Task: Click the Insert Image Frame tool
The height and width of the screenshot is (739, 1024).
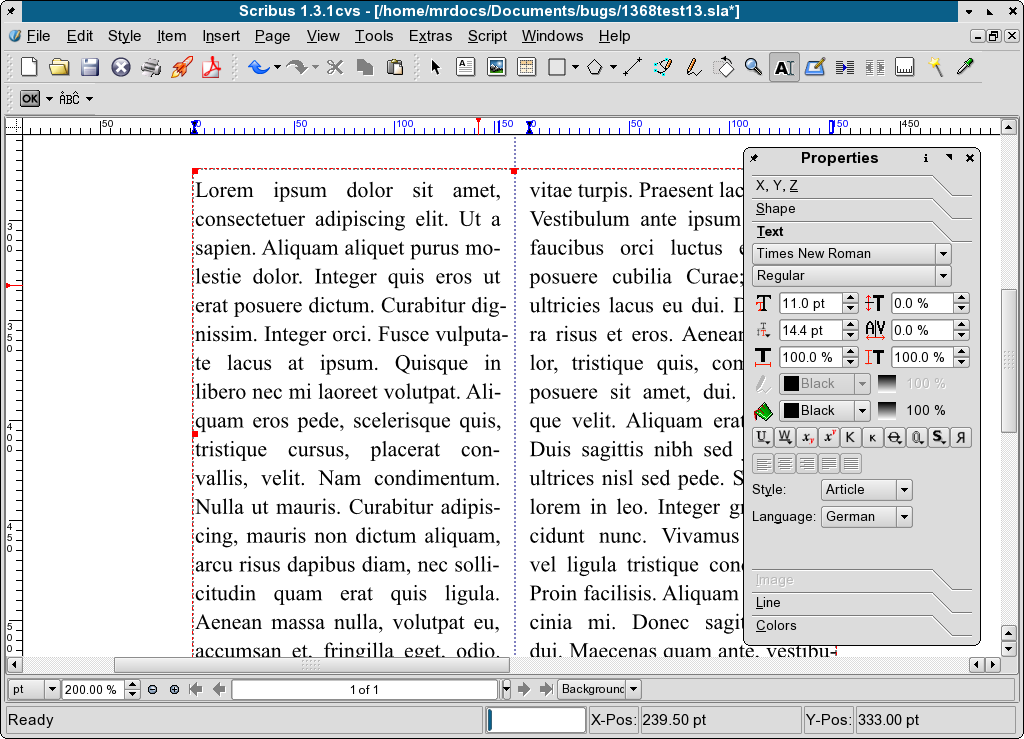Action: tap(496, 67)
